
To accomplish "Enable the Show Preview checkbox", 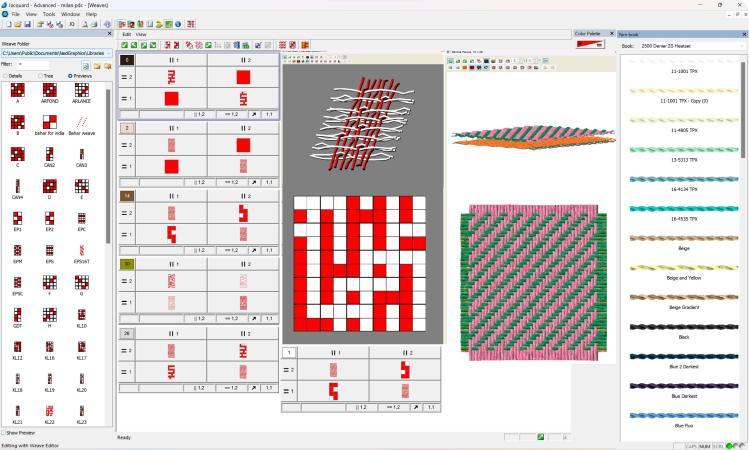I will (x=5, y=433).
